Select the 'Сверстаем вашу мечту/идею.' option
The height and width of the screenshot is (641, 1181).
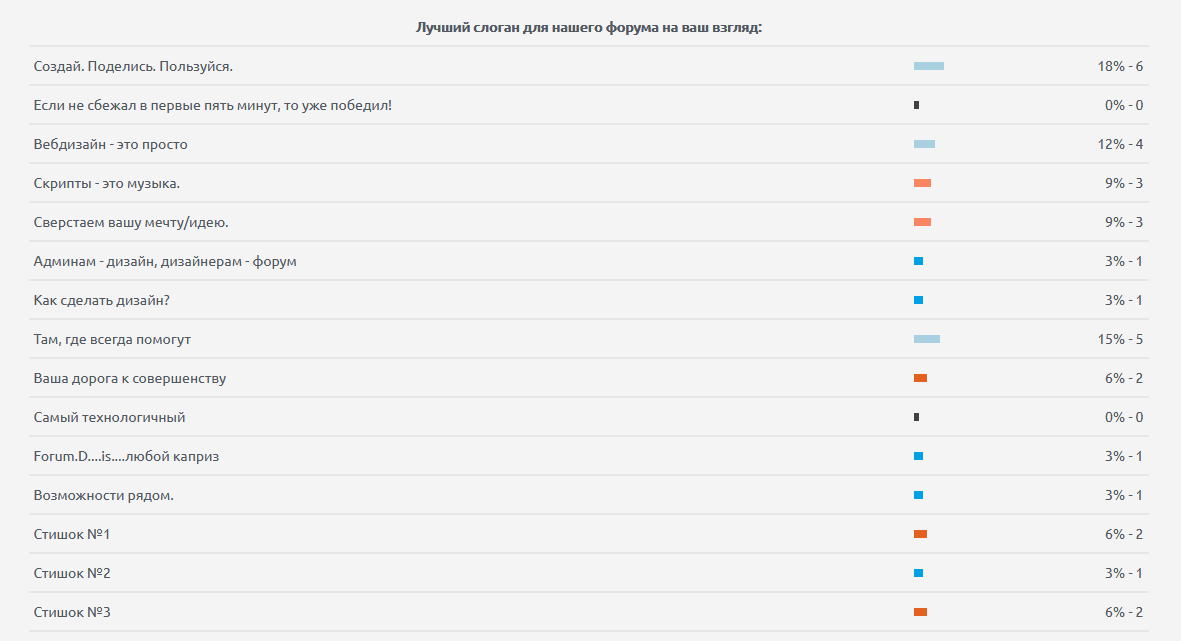138,222
